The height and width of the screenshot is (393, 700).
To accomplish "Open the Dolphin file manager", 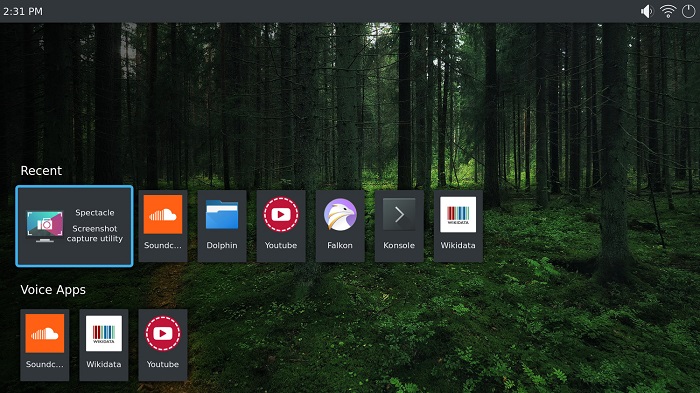I will pyautogui.click(x=222, y=226).
